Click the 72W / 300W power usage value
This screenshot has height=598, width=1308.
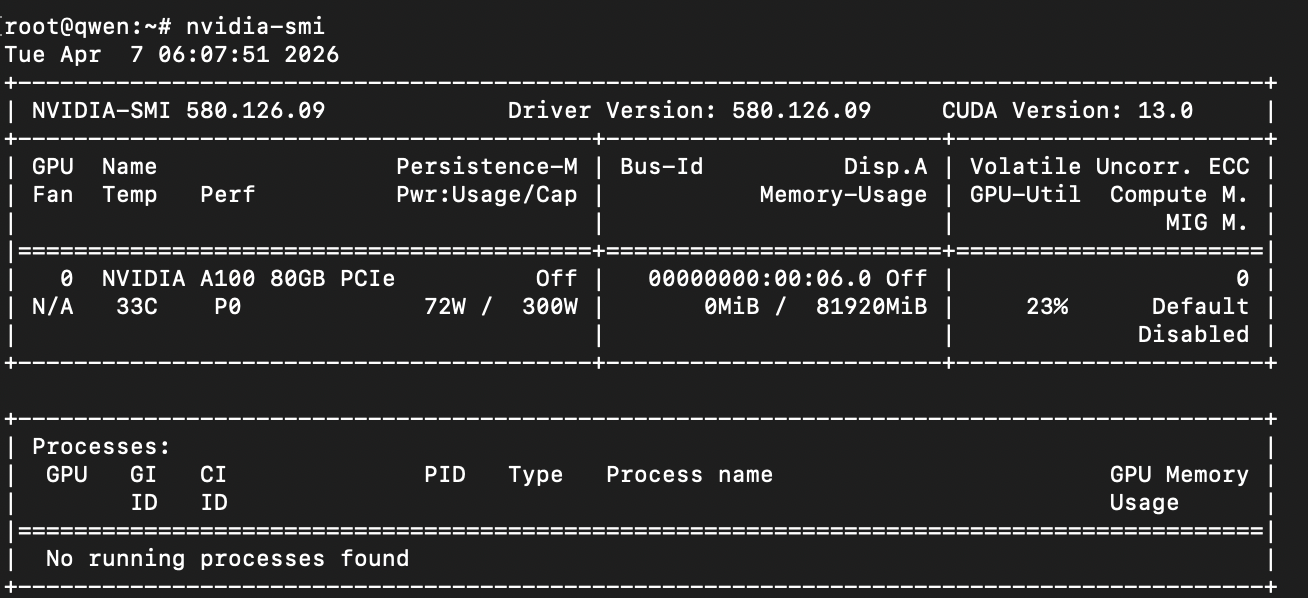[x=501, y=306]
